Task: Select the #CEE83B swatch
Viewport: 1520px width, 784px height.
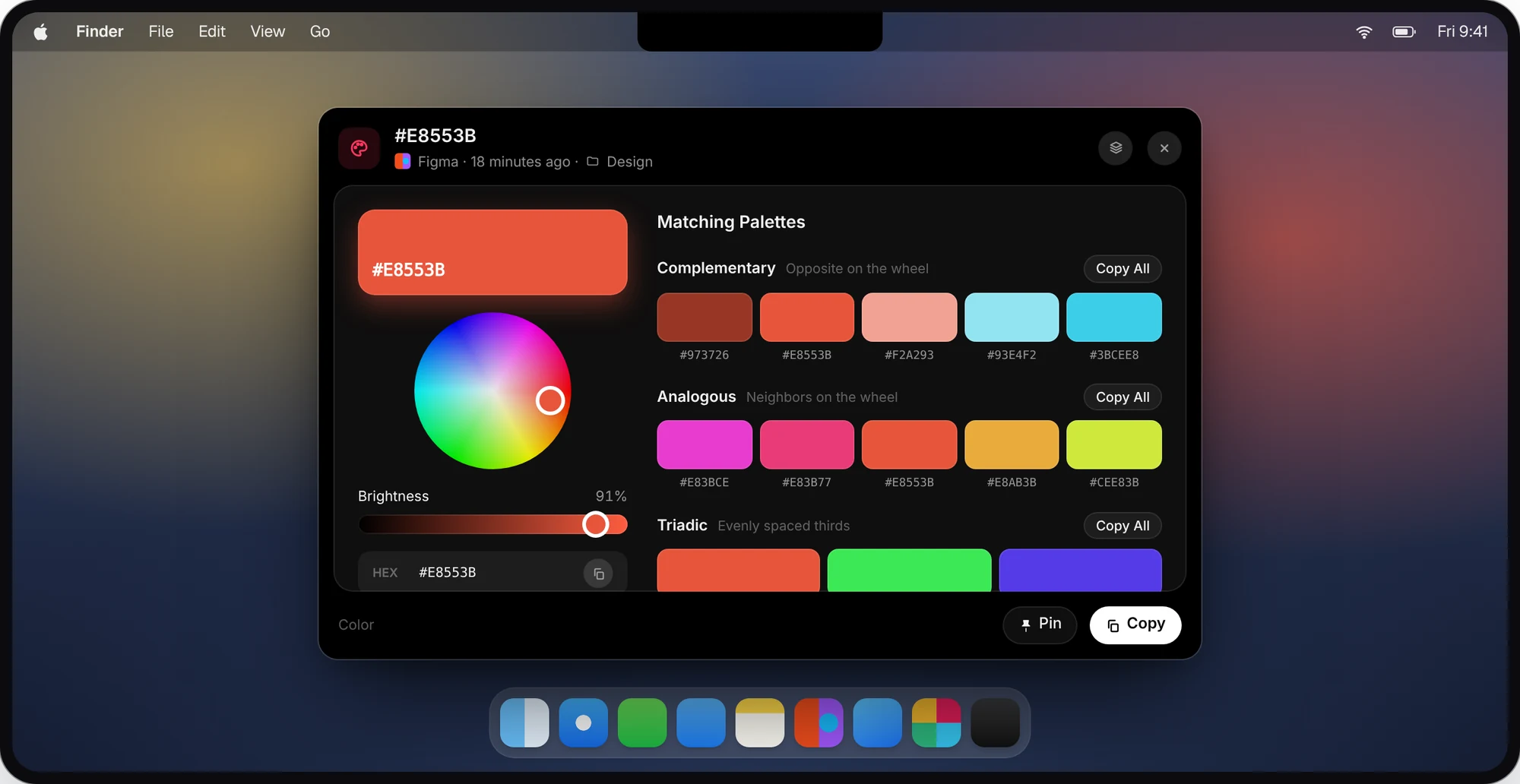Action: 1114,445
